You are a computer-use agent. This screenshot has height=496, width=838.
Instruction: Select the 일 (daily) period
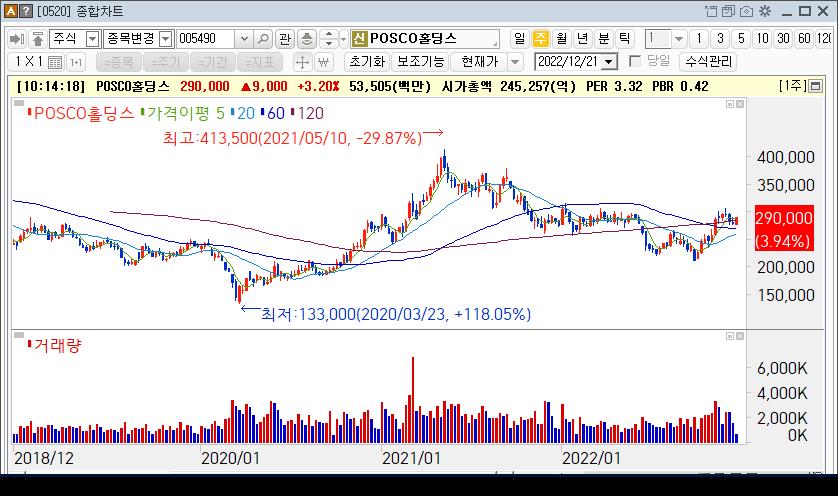click(x=519, y=38)
